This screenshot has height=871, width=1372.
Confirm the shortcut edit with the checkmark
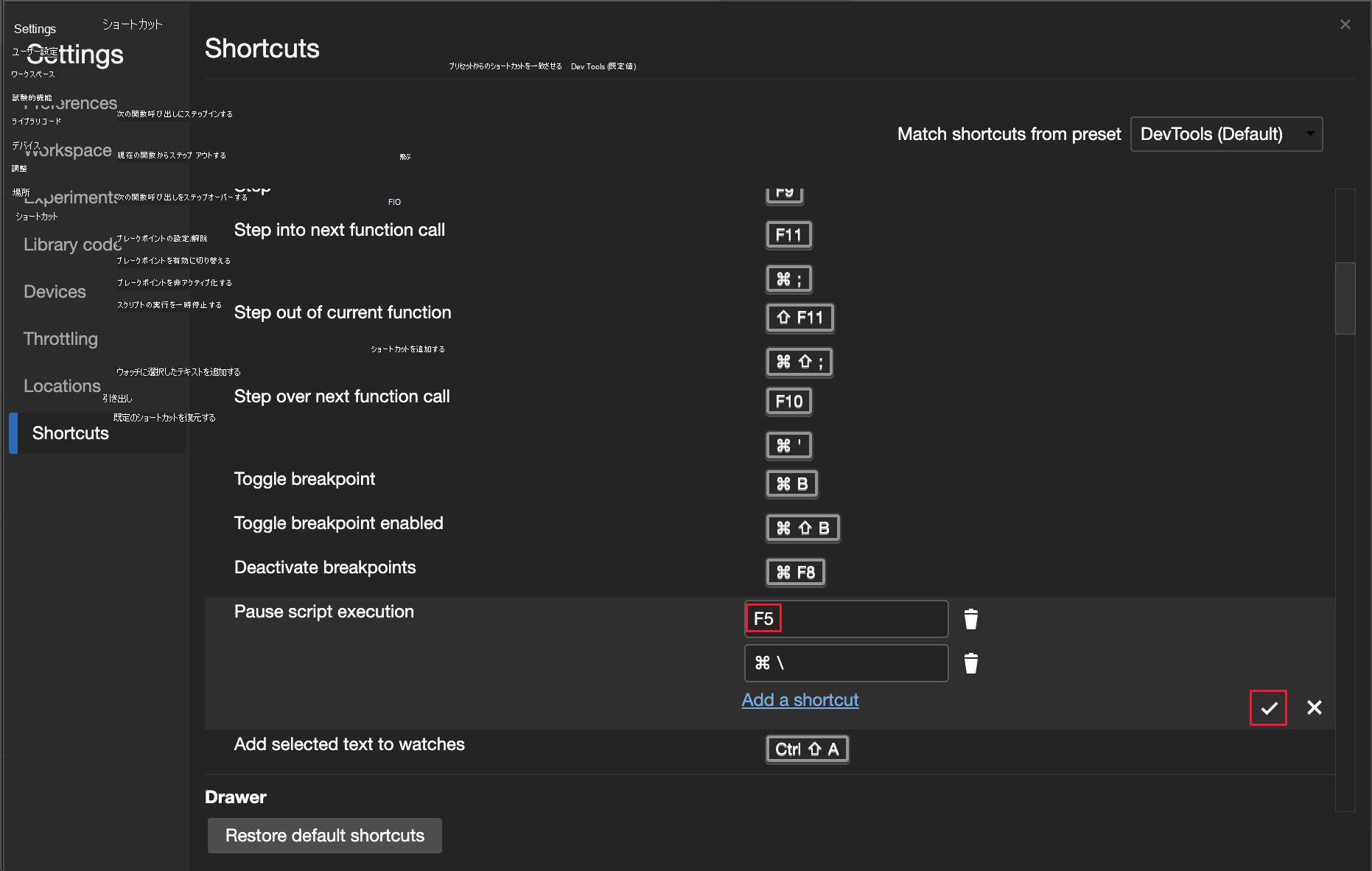pos(1268,707)
